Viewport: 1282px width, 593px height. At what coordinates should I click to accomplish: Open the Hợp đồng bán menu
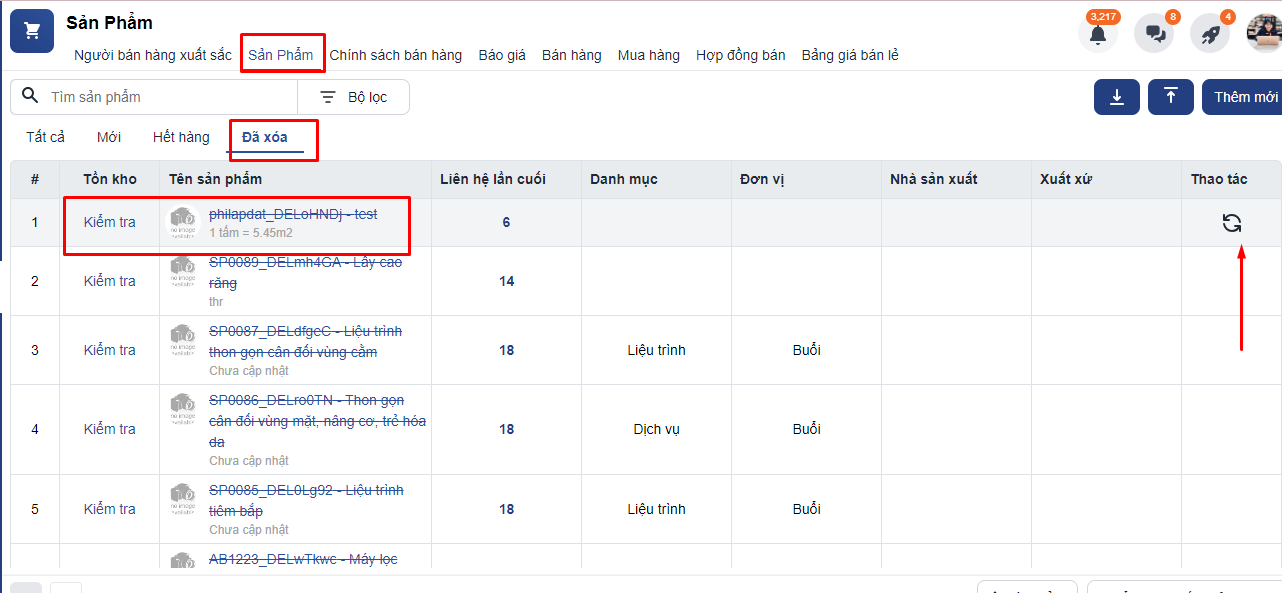pyautogui.click(x=740, y=55)
